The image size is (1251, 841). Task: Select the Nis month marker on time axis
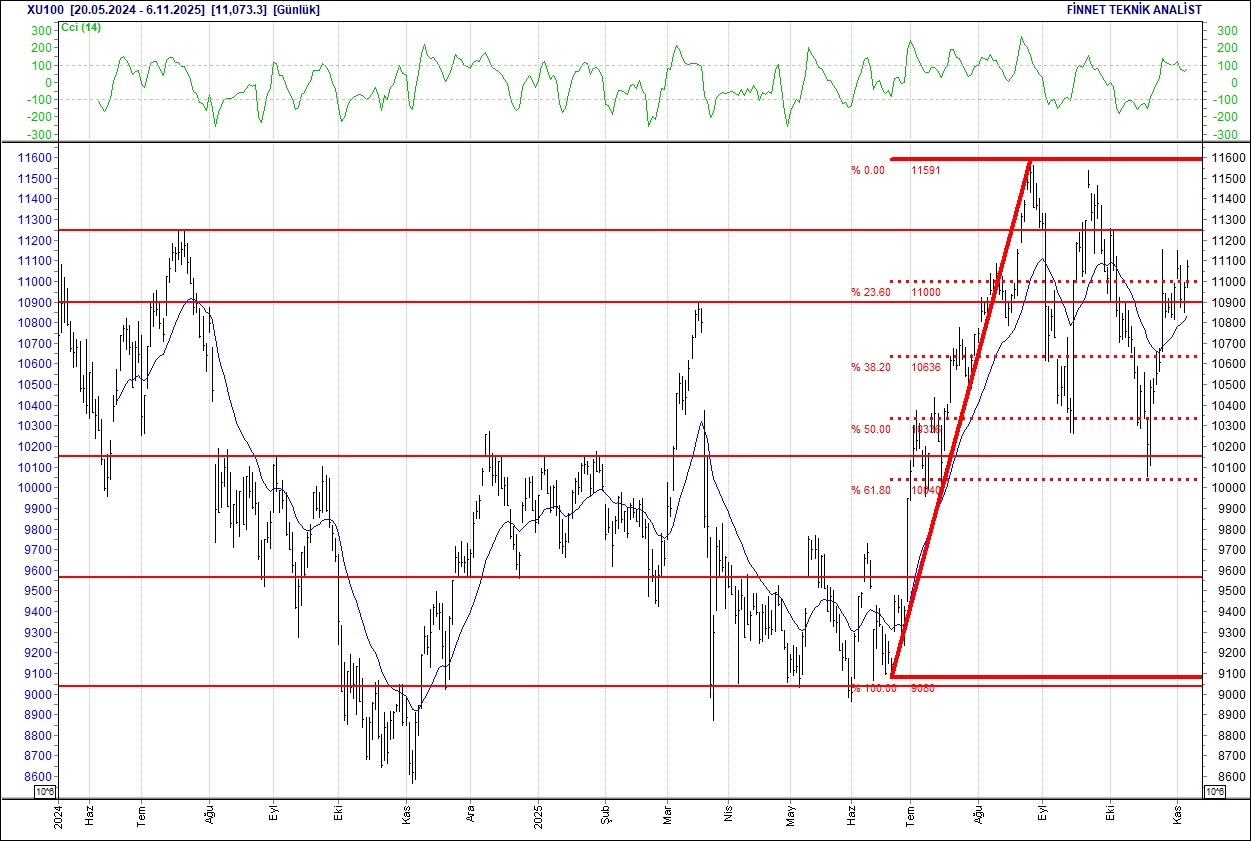pos(726,815)
